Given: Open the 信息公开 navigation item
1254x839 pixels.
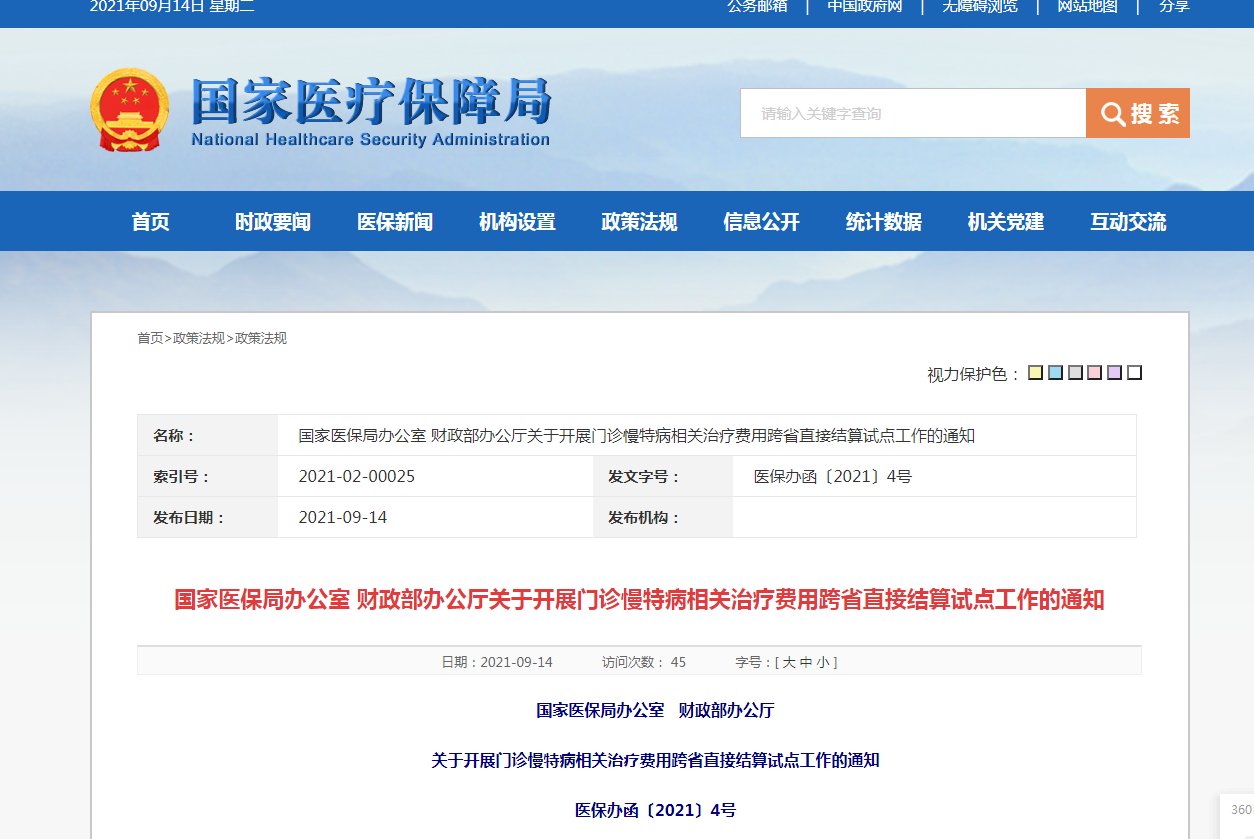Looking at the screenshot, I should (762, 222).
